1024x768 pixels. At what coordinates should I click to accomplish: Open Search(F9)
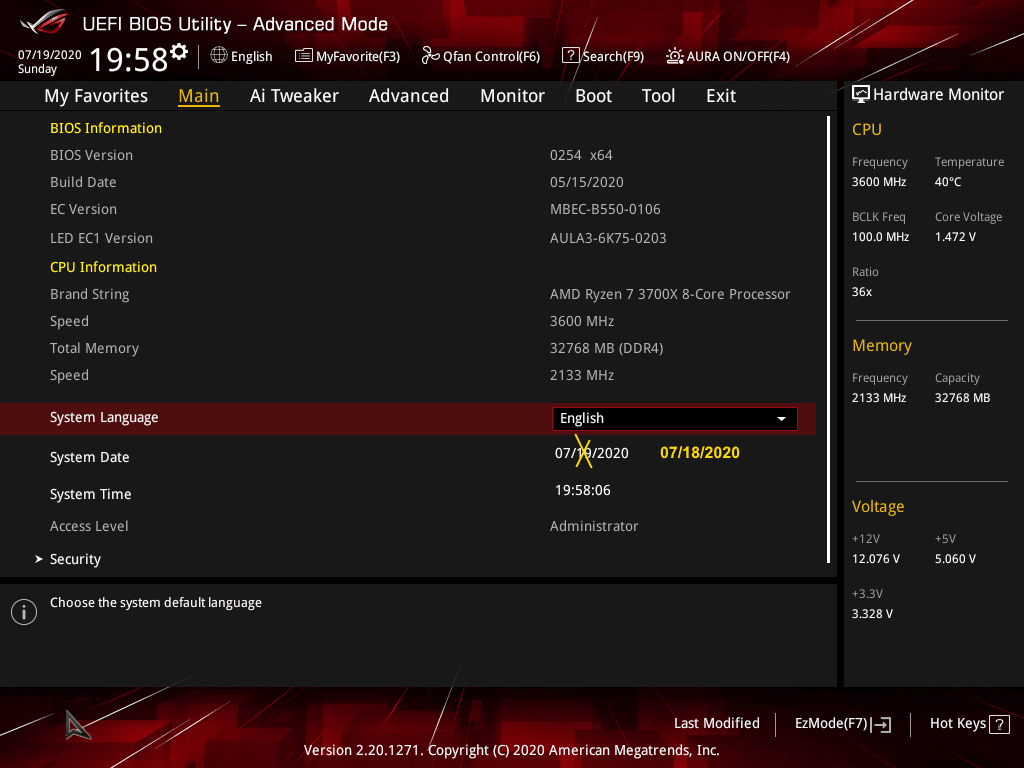click(603, 56)
